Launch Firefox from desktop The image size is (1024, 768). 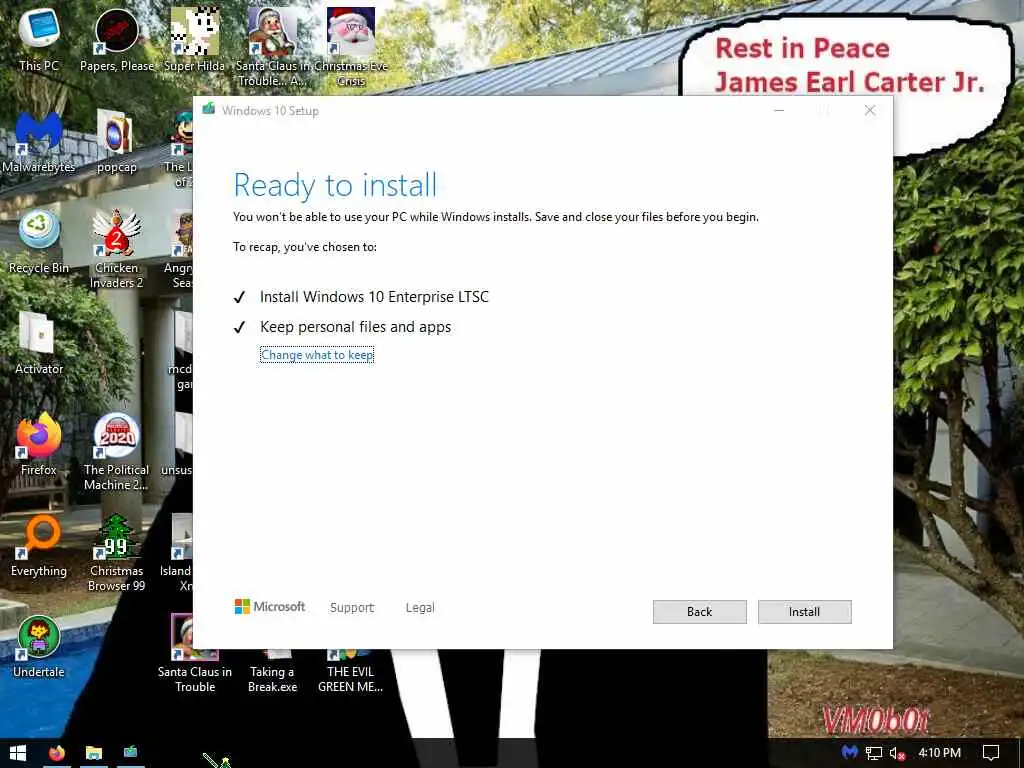(x=39, y=445)
